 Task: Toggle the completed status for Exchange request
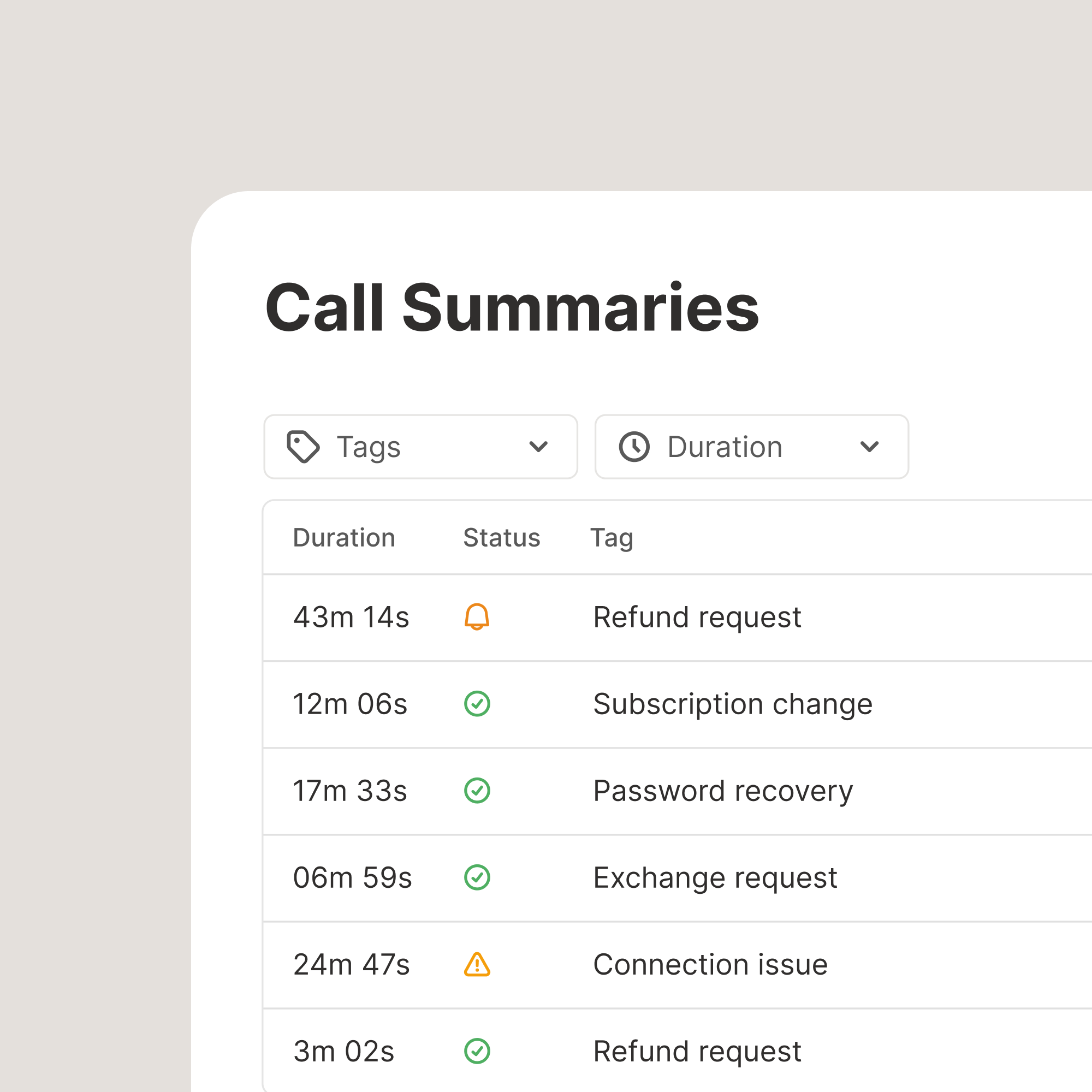477,878
